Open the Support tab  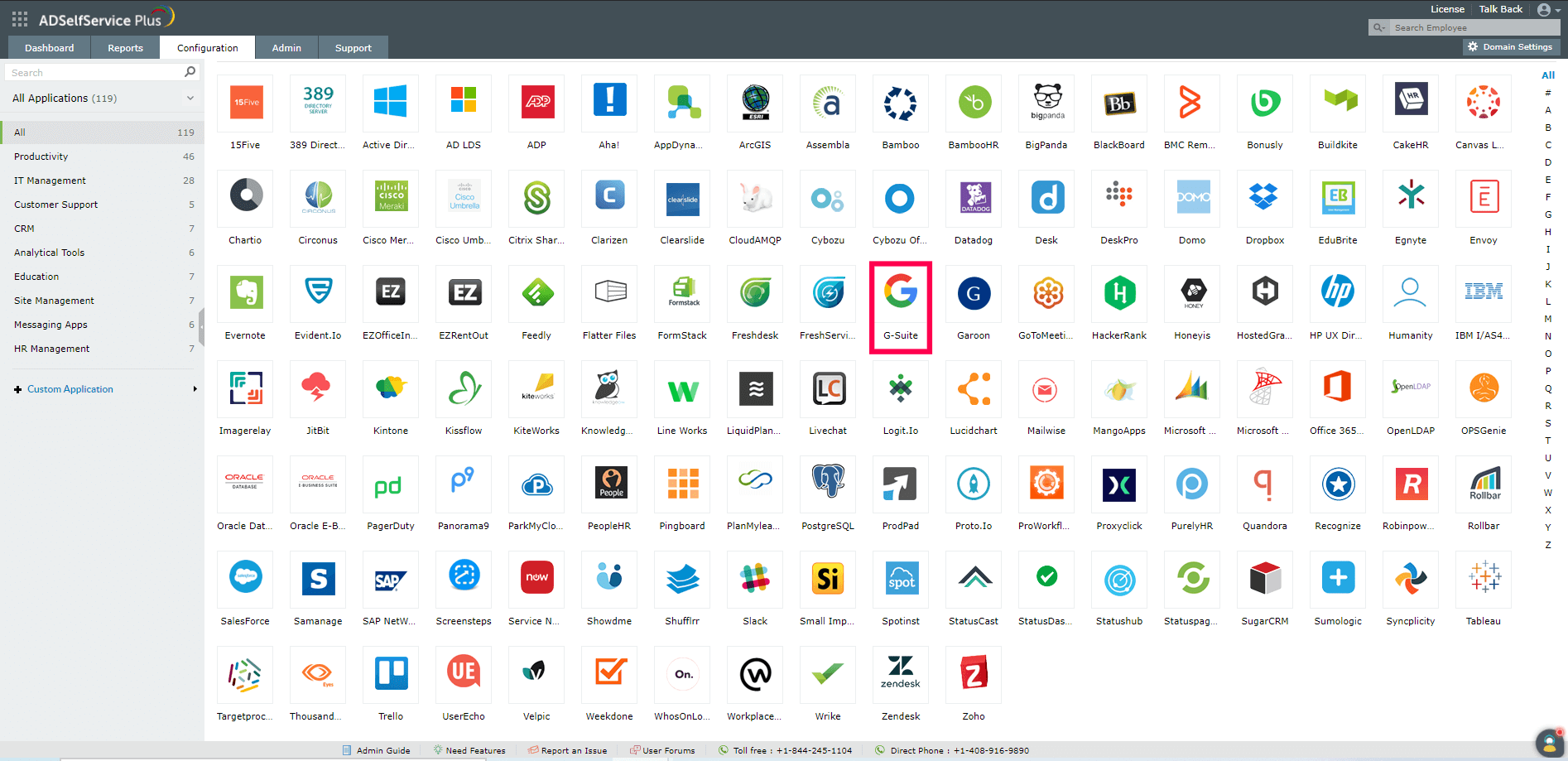pos(354,48)
